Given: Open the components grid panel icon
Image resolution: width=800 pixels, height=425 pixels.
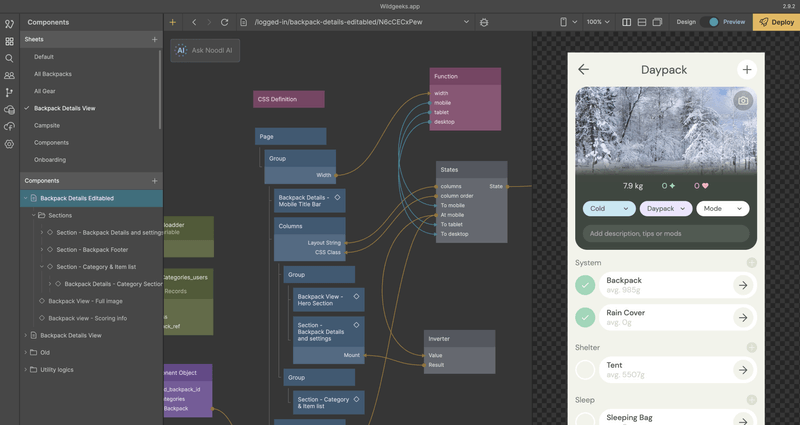Looking at the screenshot, I should tap(9, 41).
